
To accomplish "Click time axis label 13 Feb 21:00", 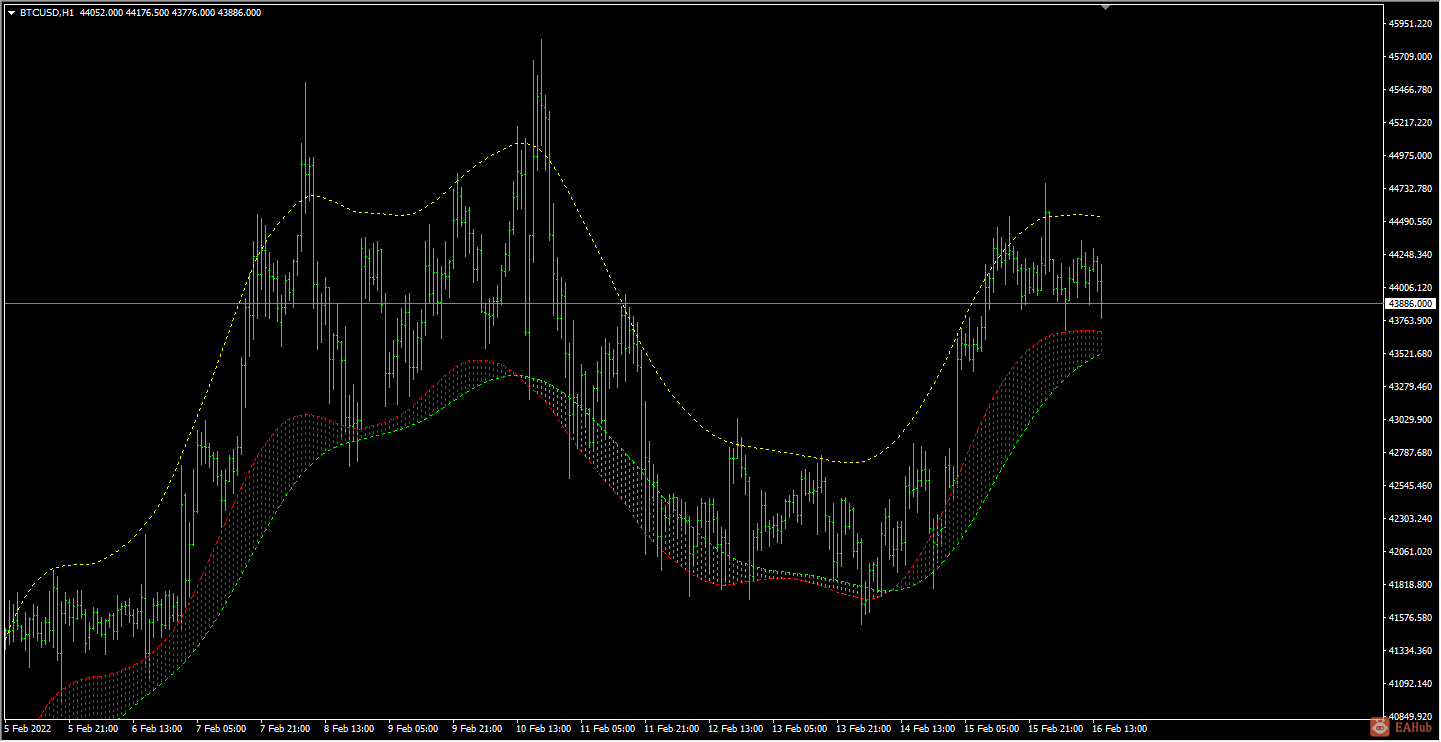I will coord(863,729).
